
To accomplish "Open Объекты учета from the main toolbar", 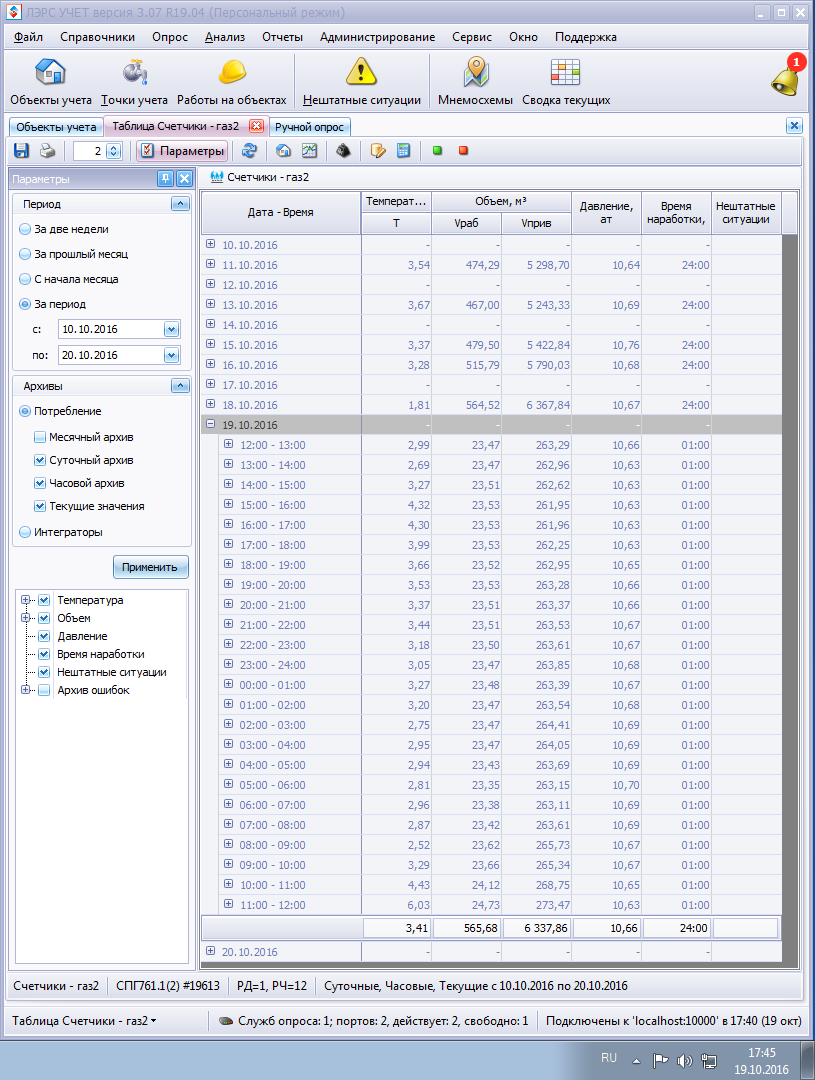I will [x=50, y=82].
